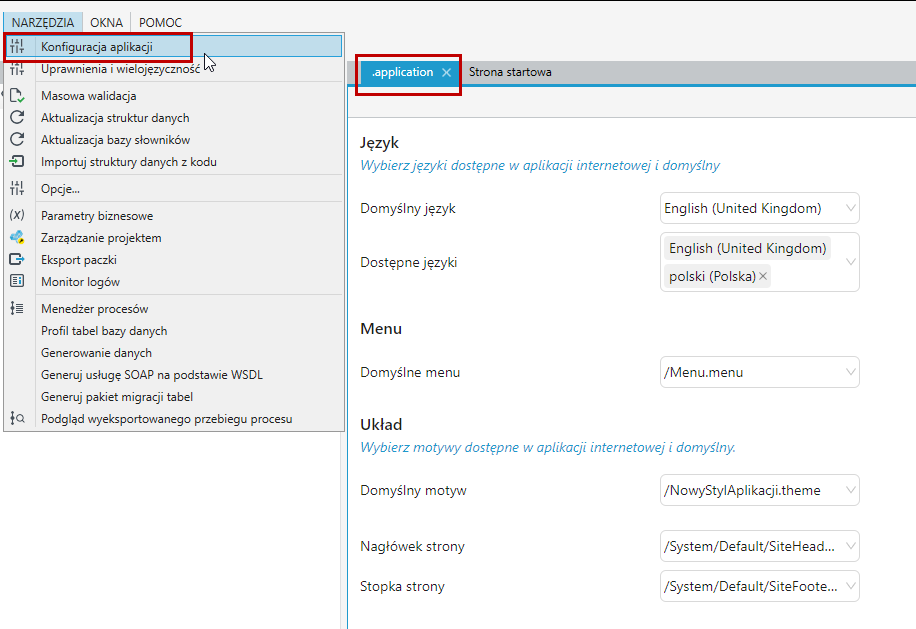Open the OKNA menu

click(106, 23)
